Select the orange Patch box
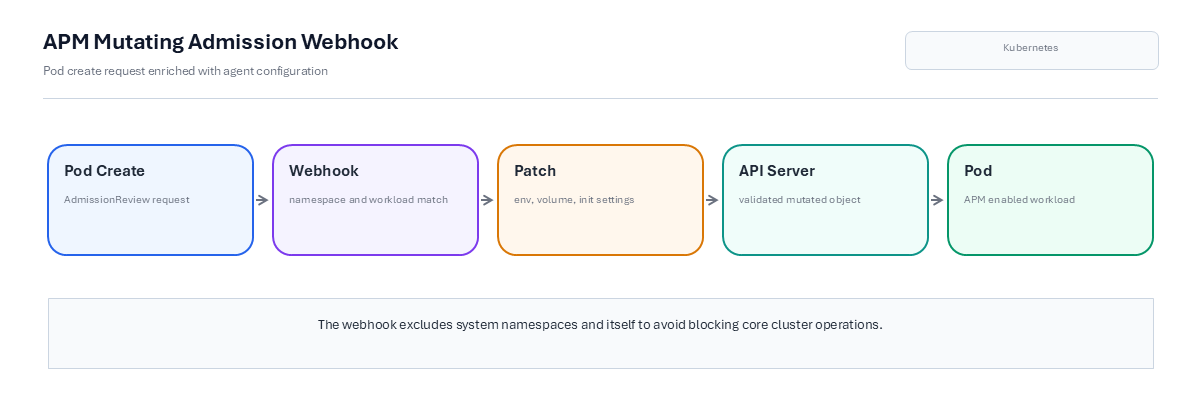The height and width of the screenshot is (420, 1200). tap(601, 200)
